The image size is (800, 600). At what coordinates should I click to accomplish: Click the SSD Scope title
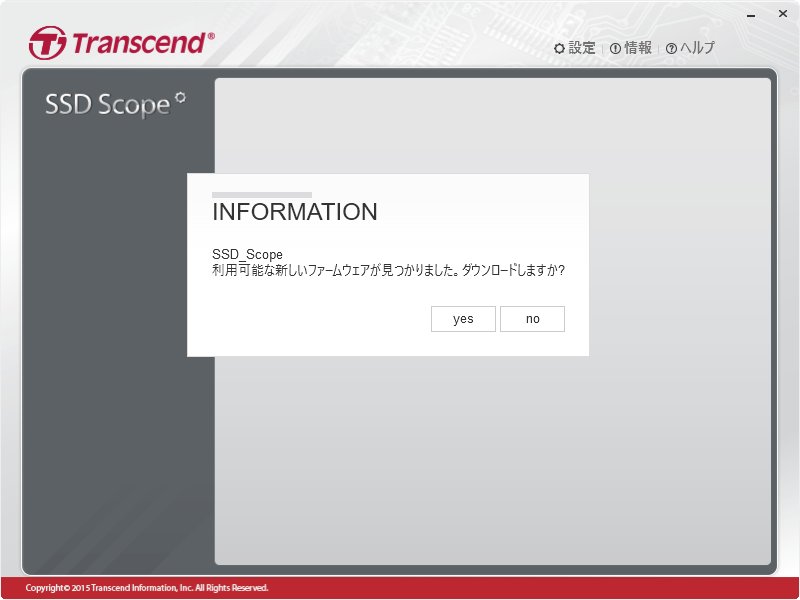[x=115, y=105]
